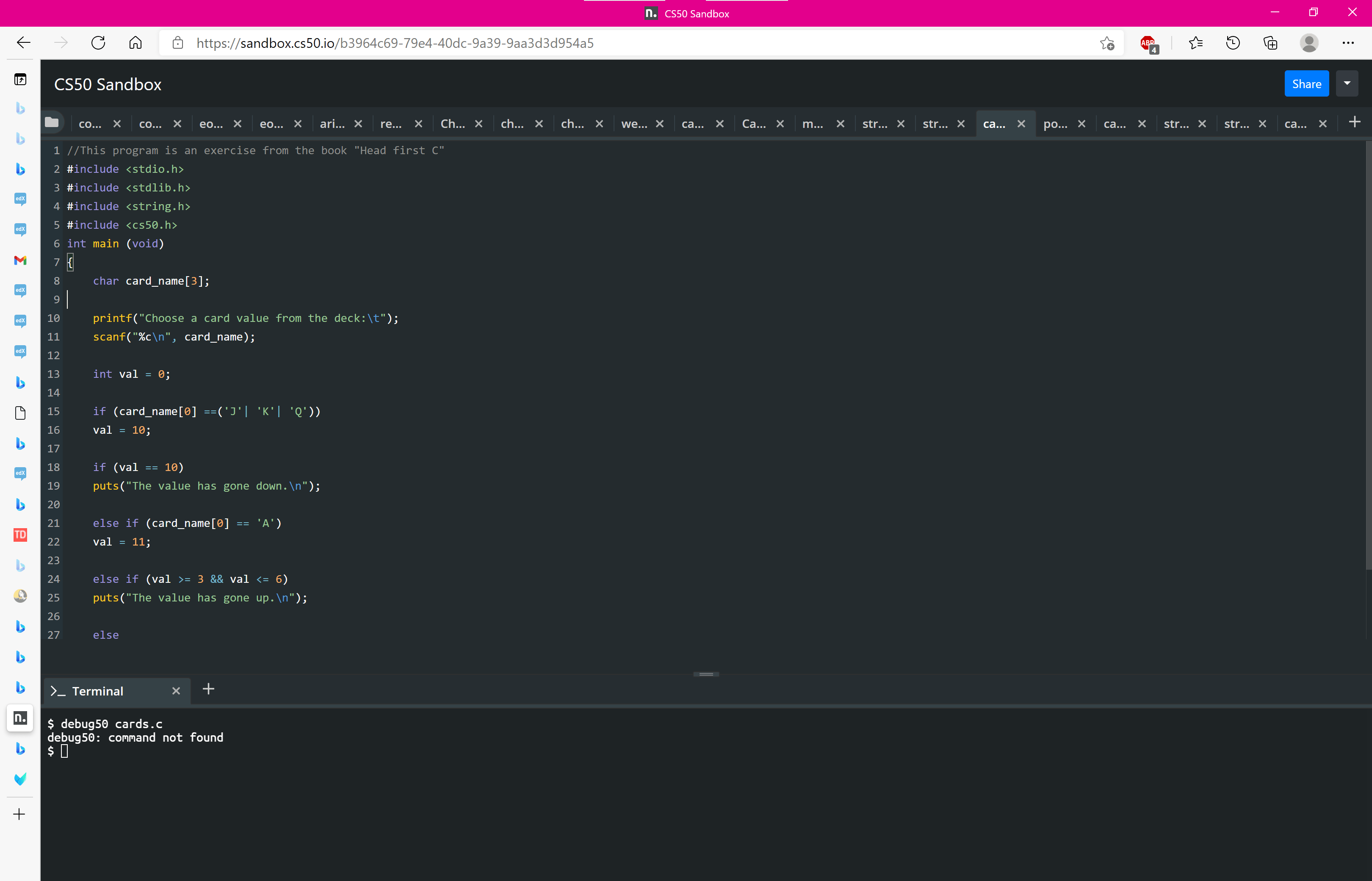Image resolution: width=1372 pixels, height=881 pixels.
Task: Open the Favorites list
Action: [x=1195, y=43]
